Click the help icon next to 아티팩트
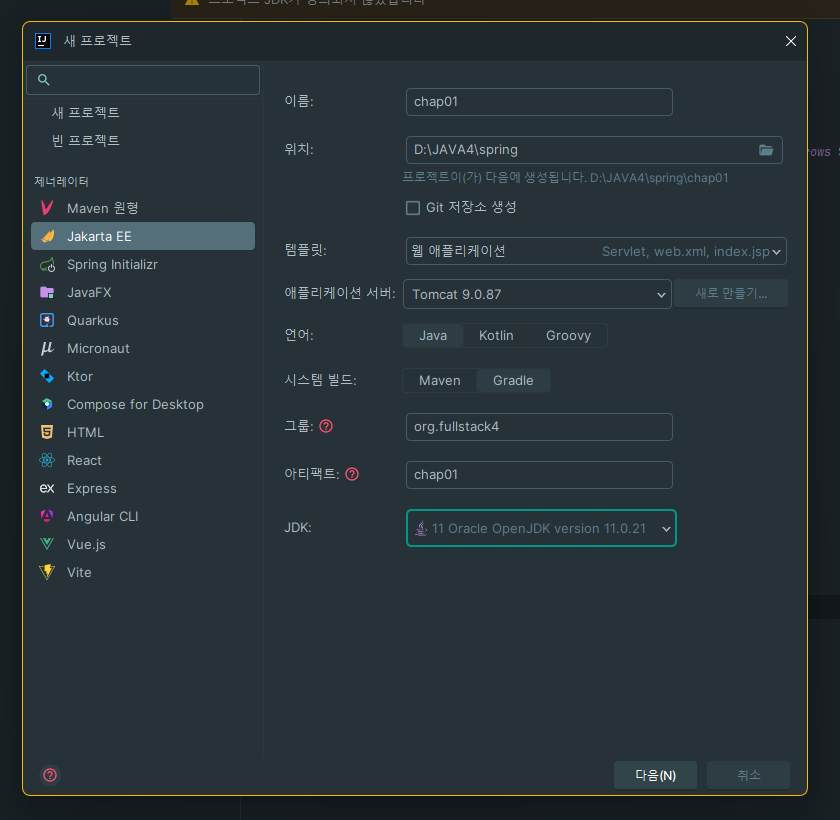 coord(352,474)
